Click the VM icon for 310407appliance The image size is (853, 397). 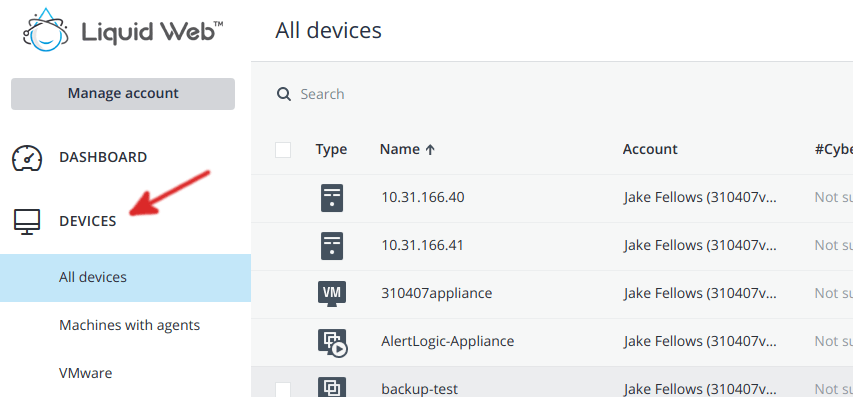(332, 293)
